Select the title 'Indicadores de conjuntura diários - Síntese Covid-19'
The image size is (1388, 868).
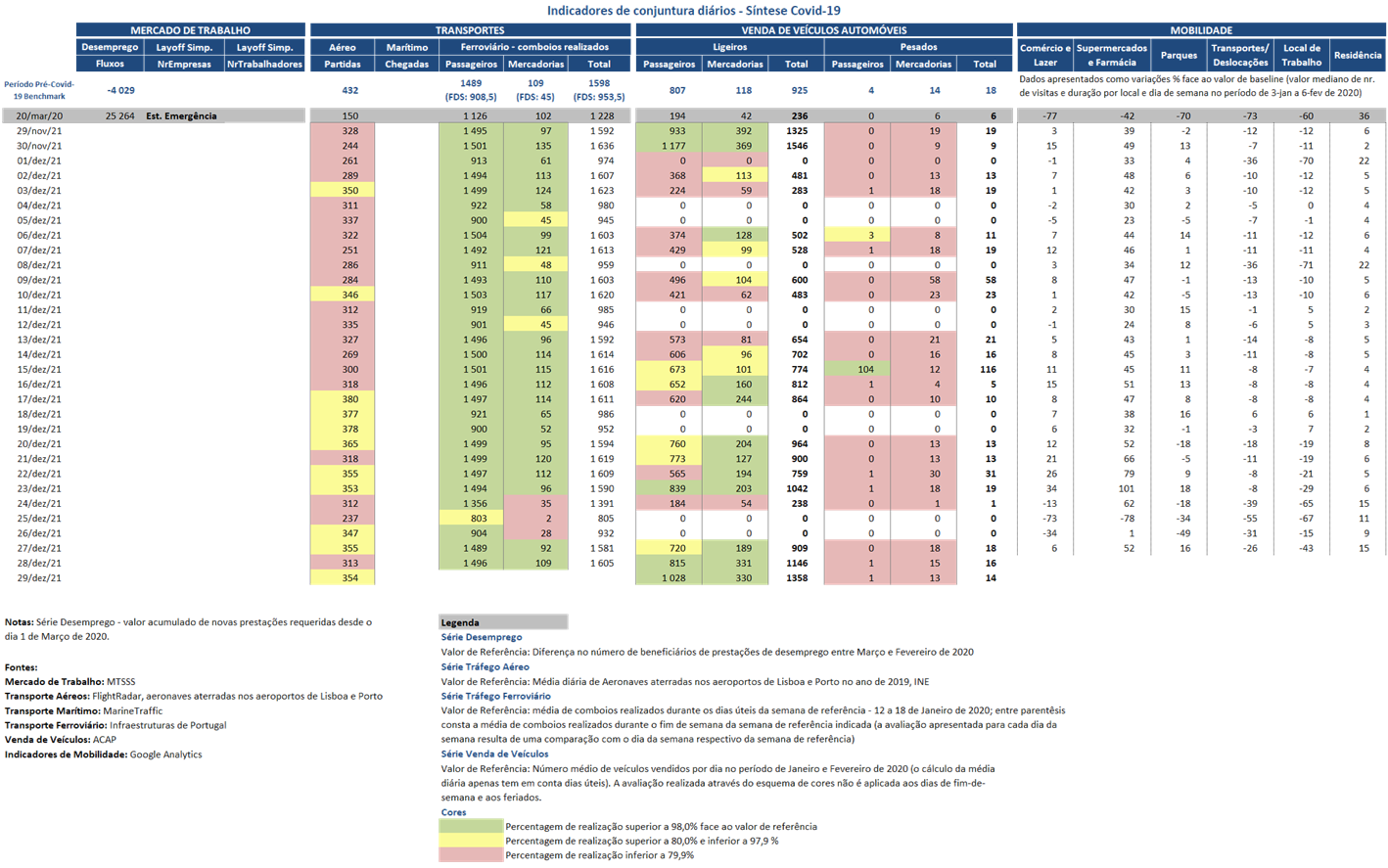coord(693,11)
